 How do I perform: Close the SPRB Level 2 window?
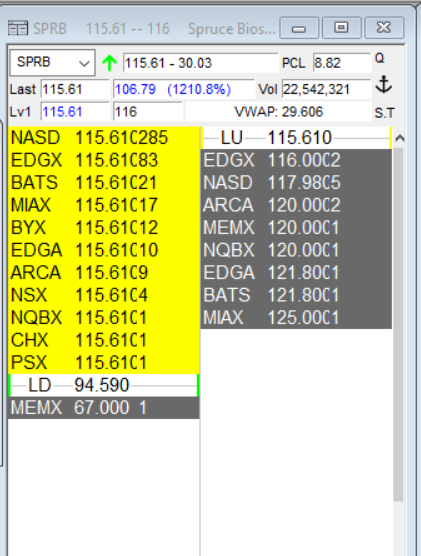(384, 28)
